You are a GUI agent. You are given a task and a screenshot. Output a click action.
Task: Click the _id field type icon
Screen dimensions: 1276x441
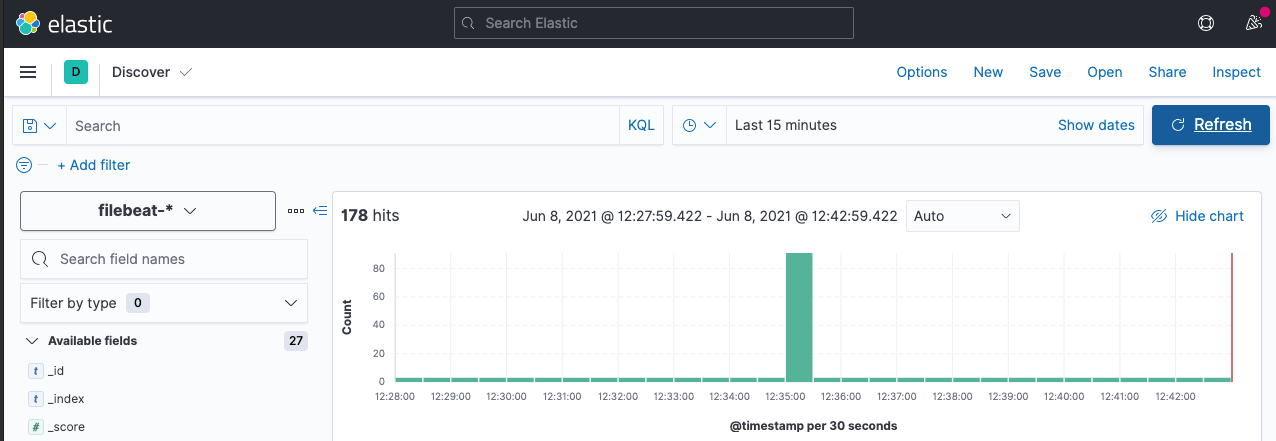37,371
